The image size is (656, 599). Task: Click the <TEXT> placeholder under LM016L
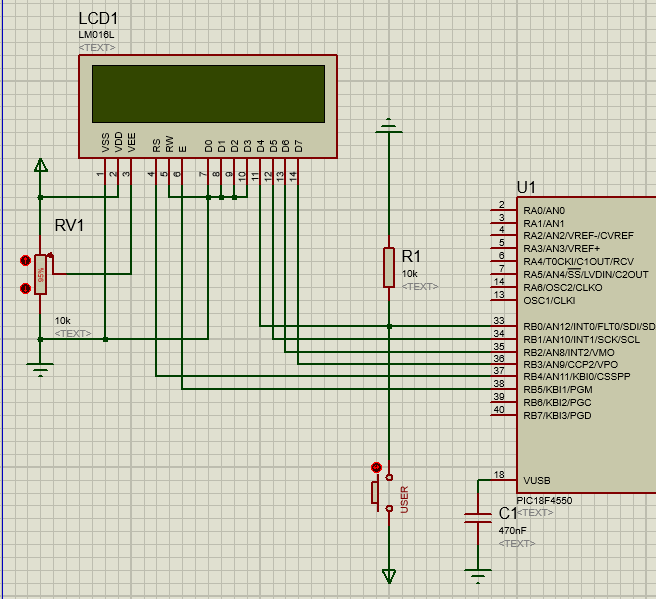pos(97,48)
